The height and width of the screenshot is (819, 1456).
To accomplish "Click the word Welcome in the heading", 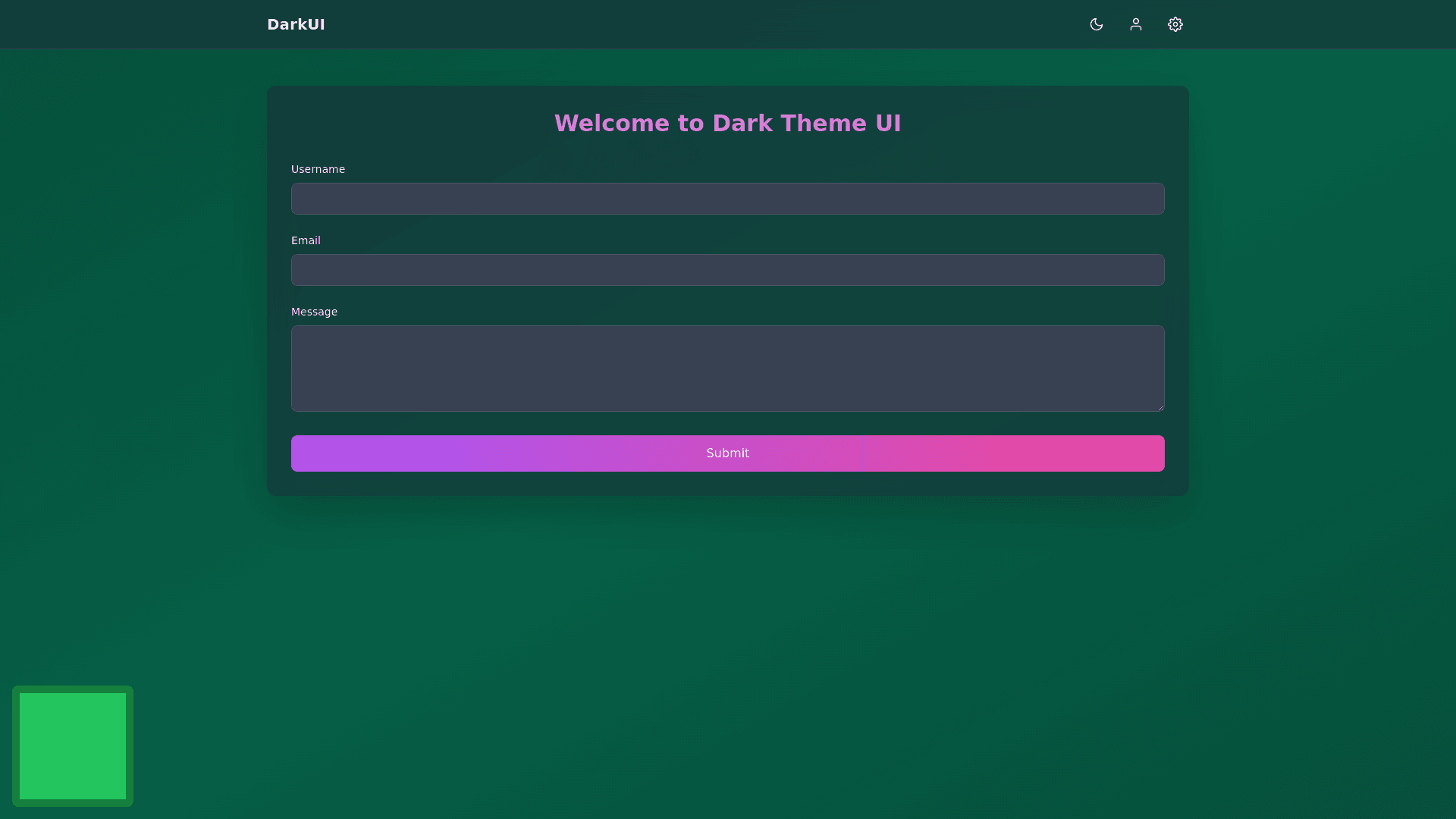I will coord(613,123).
